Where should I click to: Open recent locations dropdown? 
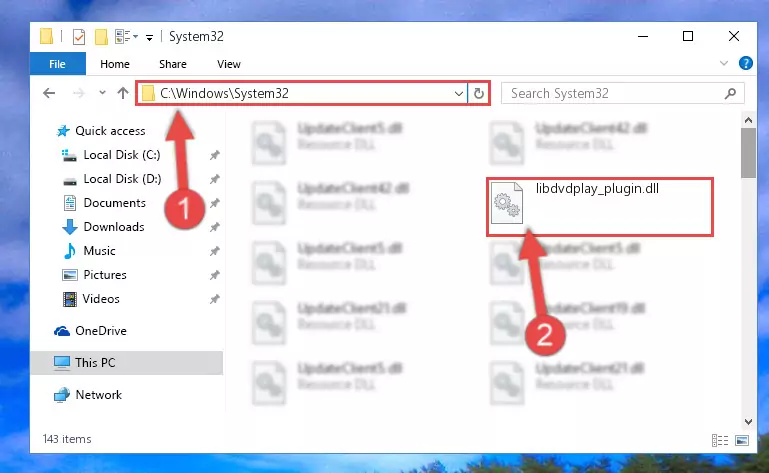click(x=102, y=93)
